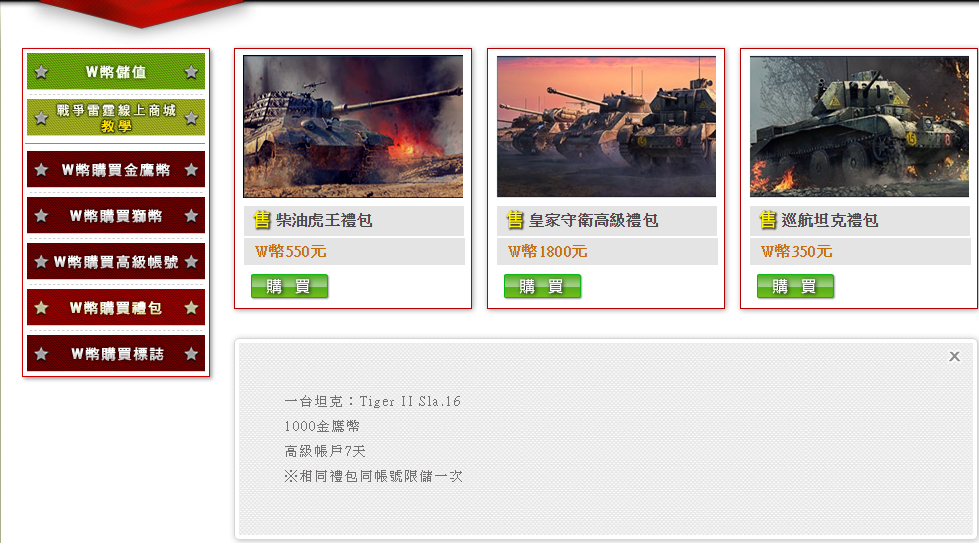Click the left star on 戰爭雷霆線上商城教學

tap(42, 117)
